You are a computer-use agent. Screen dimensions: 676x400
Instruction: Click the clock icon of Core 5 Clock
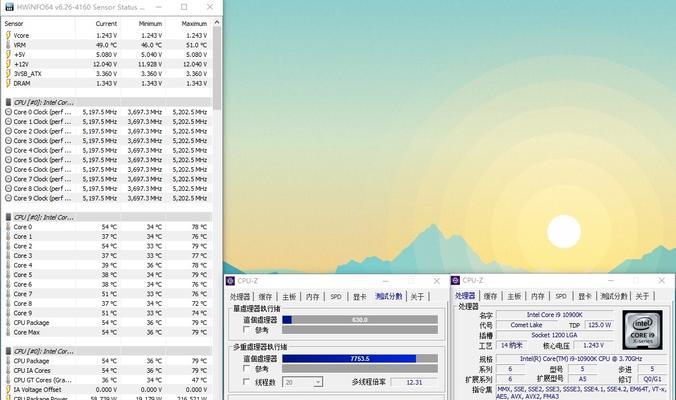8,160
